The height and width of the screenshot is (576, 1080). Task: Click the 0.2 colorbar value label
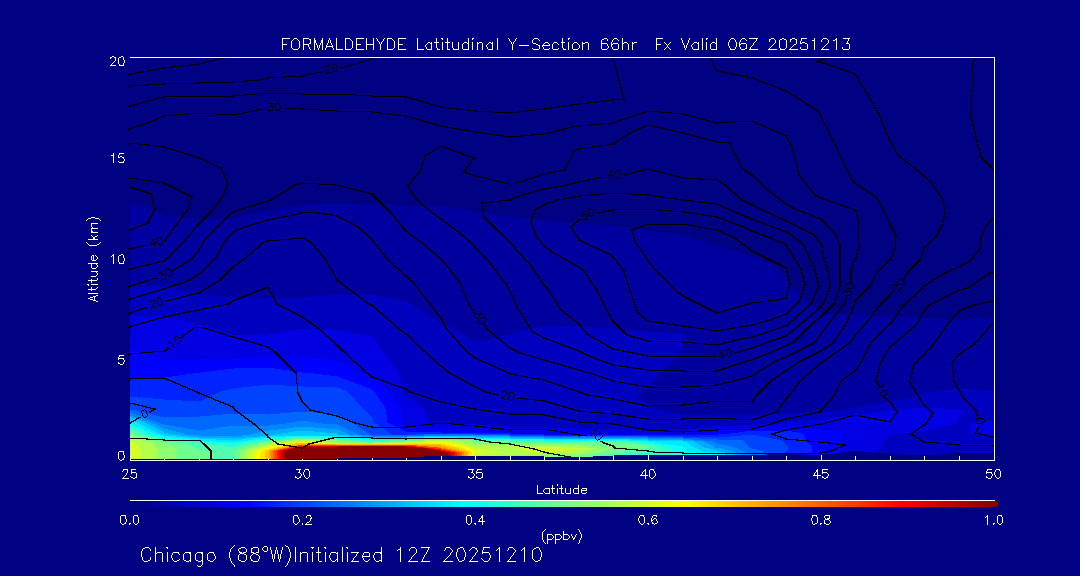coord(302,520)
